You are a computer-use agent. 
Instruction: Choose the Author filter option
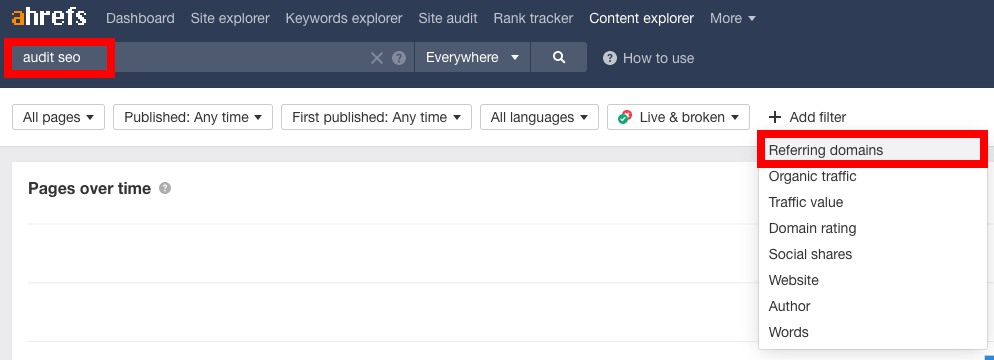click(x=873, y=306)
